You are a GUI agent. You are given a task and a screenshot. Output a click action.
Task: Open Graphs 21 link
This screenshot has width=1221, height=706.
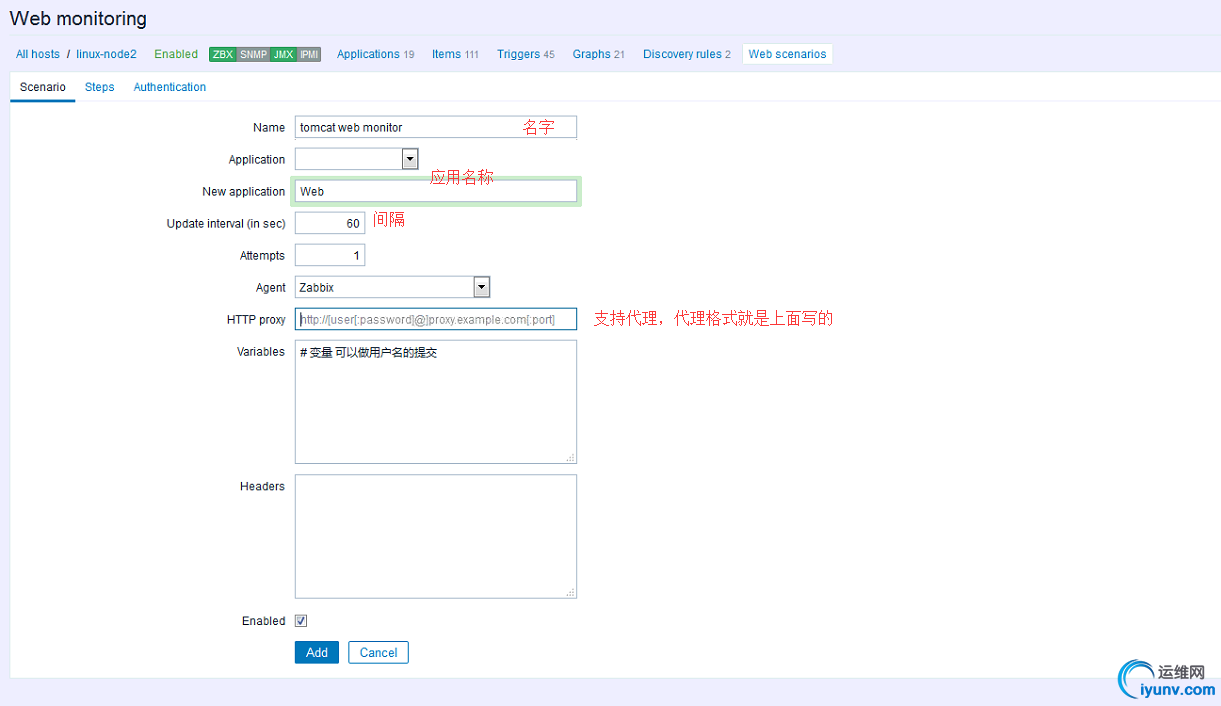[599, 54]
